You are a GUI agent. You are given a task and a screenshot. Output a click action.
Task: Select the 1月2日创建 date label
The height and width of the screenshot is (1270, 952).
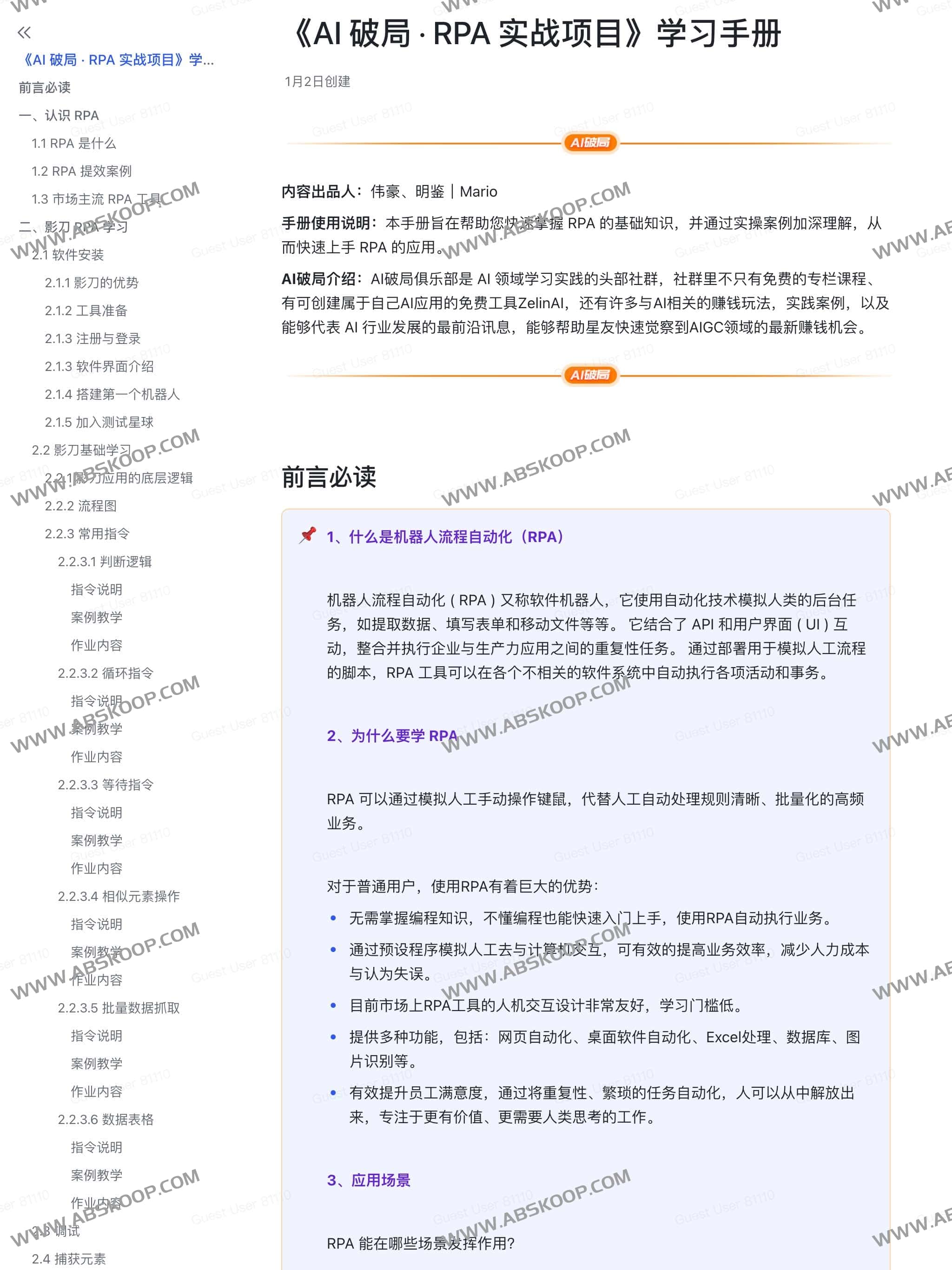[319, 83]
